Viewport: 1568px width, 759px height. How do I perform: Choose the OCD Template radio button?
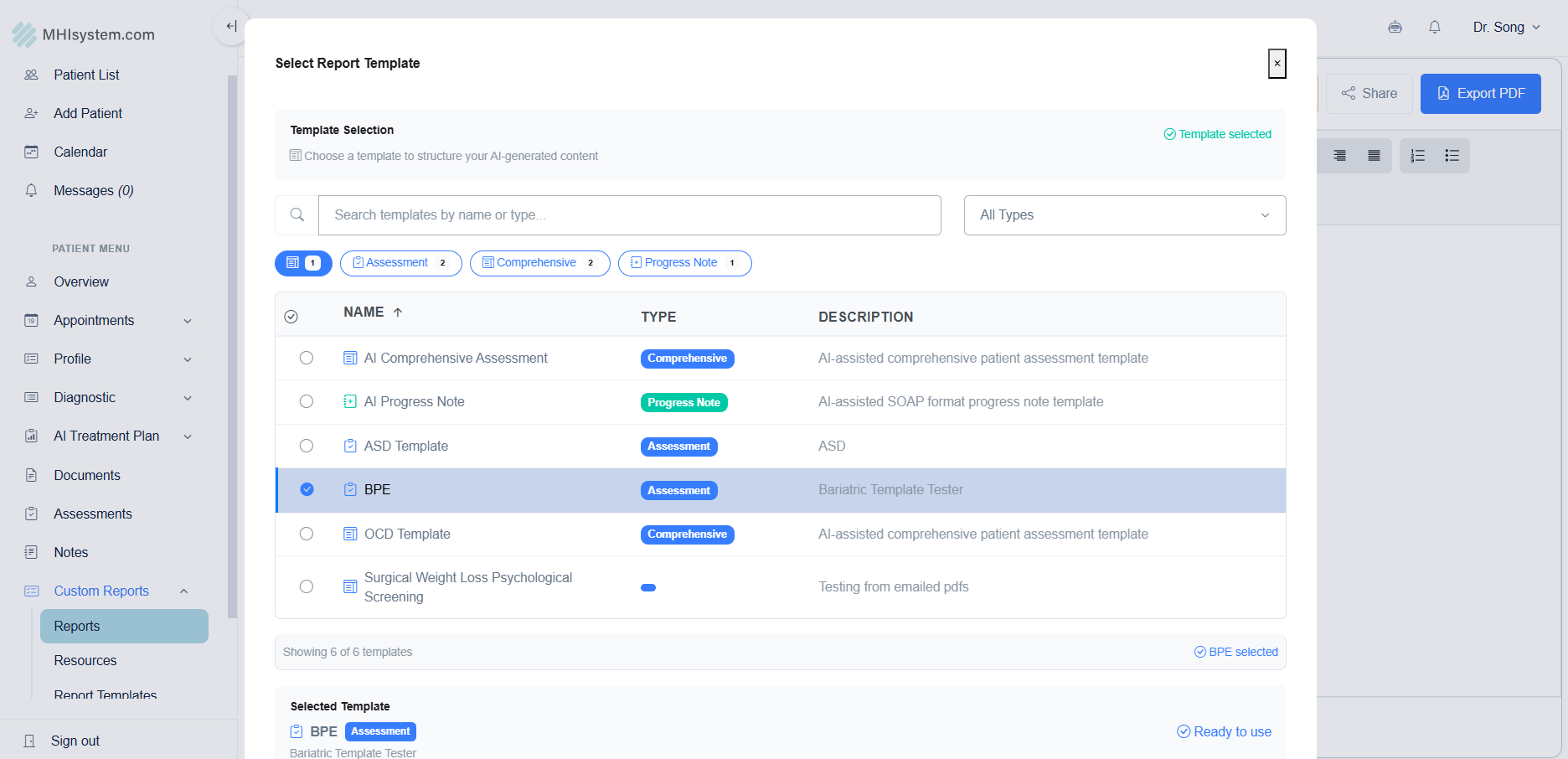(307, 534)
